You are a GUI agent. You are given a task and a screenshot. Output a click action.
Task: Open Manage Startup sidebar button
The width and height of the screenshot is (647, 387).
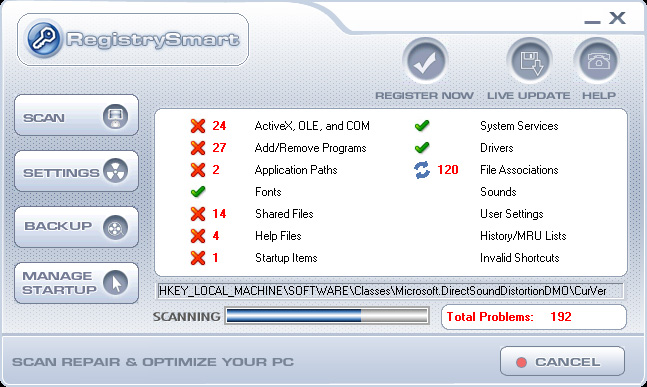(x=77, y=283)
